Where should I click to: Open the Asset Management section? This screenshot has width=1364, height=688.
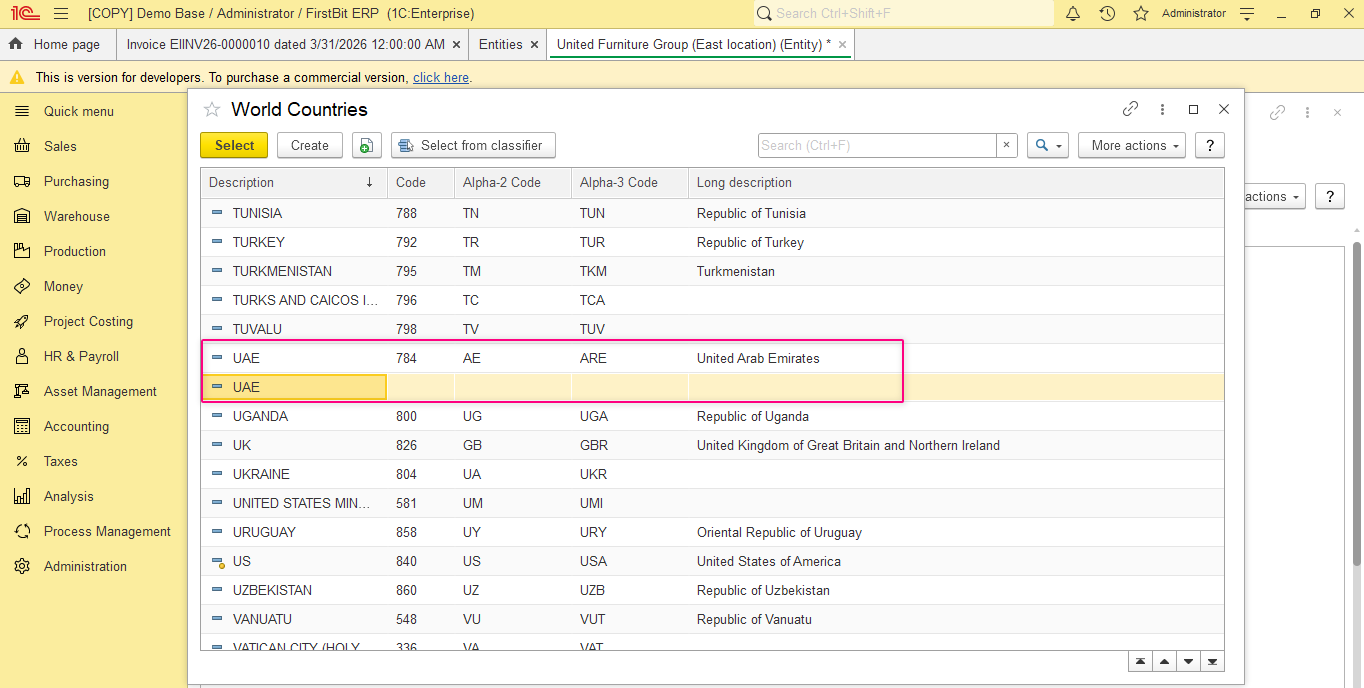pos(100,391)
